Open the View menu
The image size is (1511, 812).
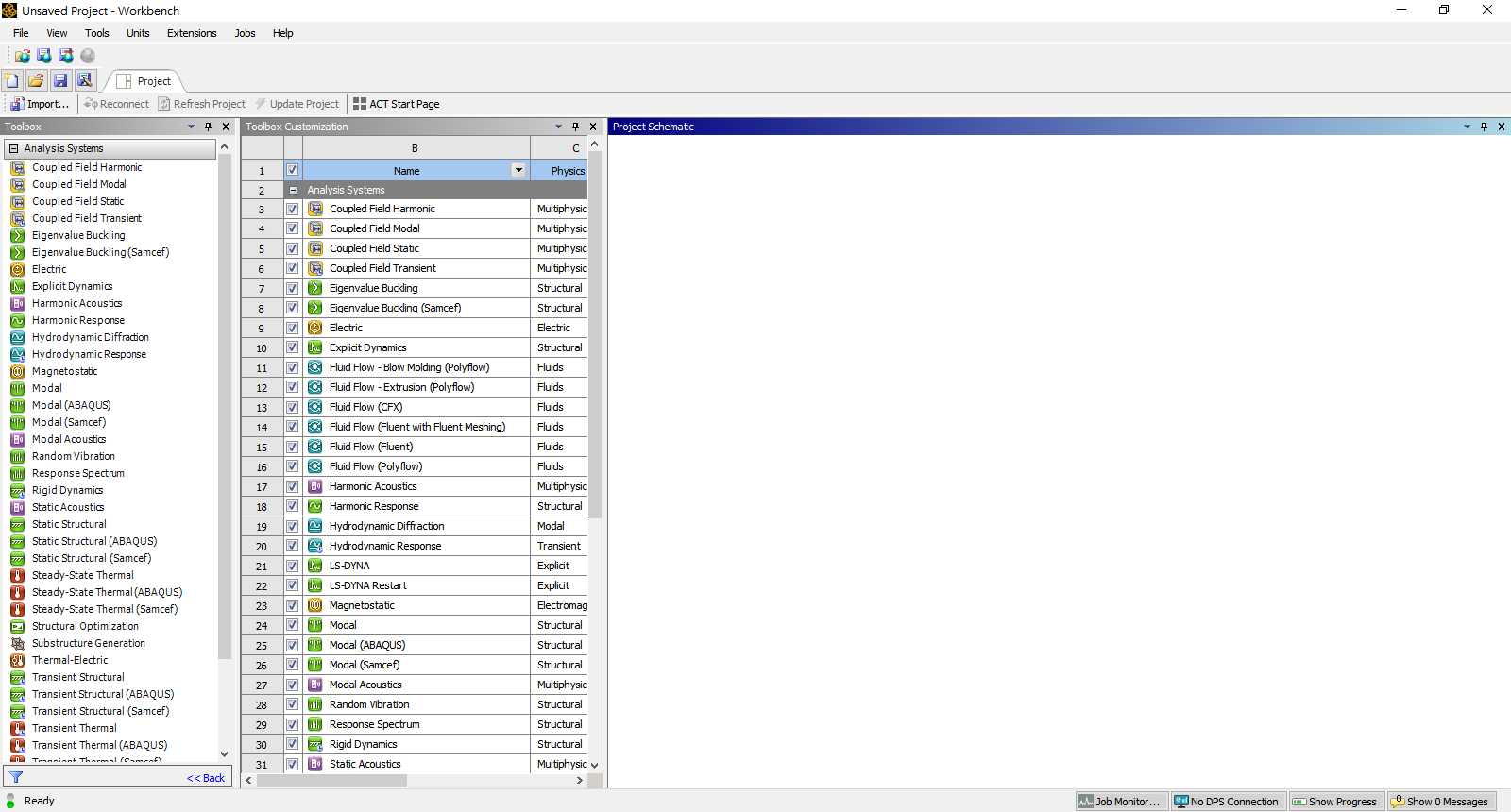57,33
